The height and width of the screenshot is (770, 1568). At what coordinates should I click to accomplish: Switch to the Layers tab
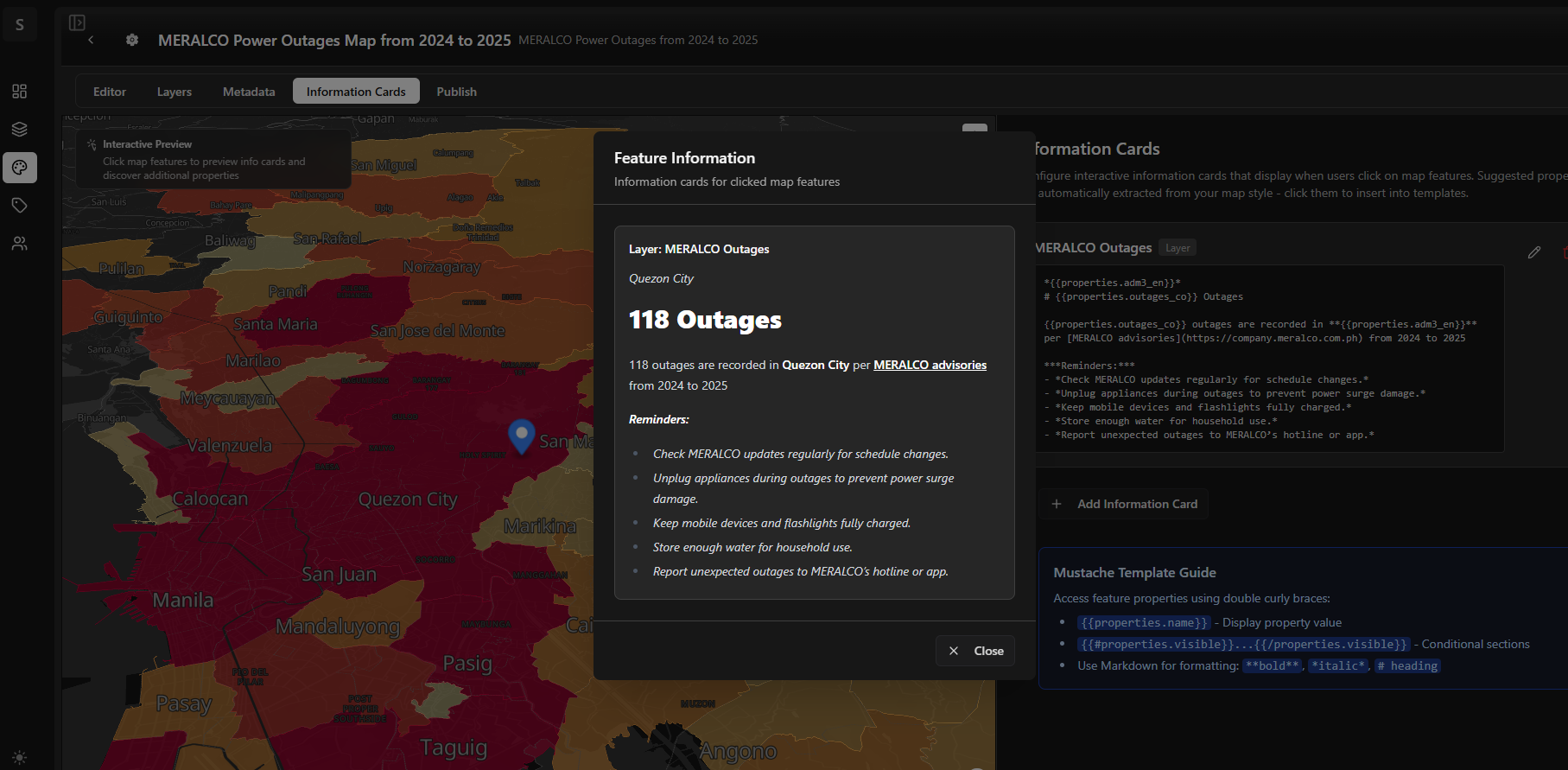click(x=175, y=92)
